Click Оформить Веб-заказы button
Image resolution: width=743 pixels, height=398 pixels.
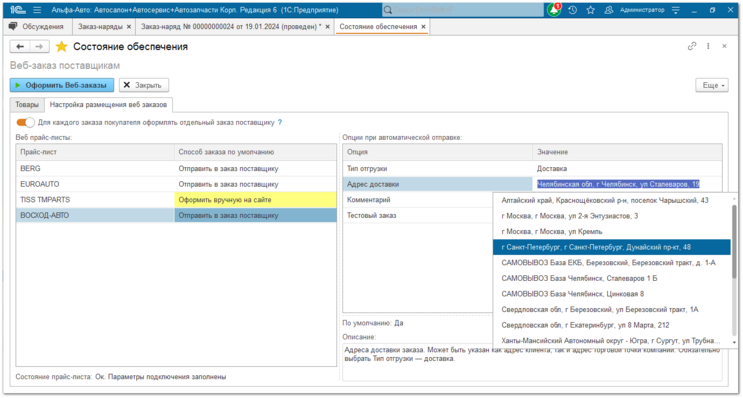click(x=62, y=85)
